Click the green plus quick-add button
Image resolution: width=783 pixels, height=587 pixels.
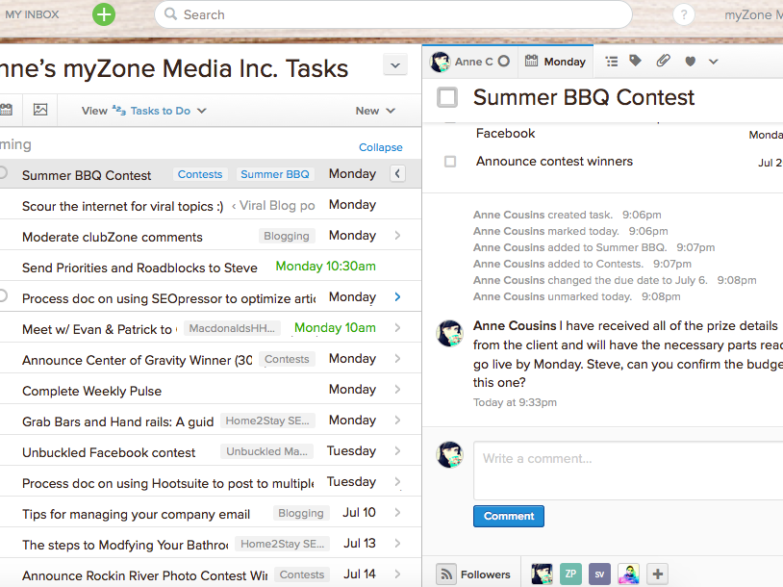(x=104, y=14)
